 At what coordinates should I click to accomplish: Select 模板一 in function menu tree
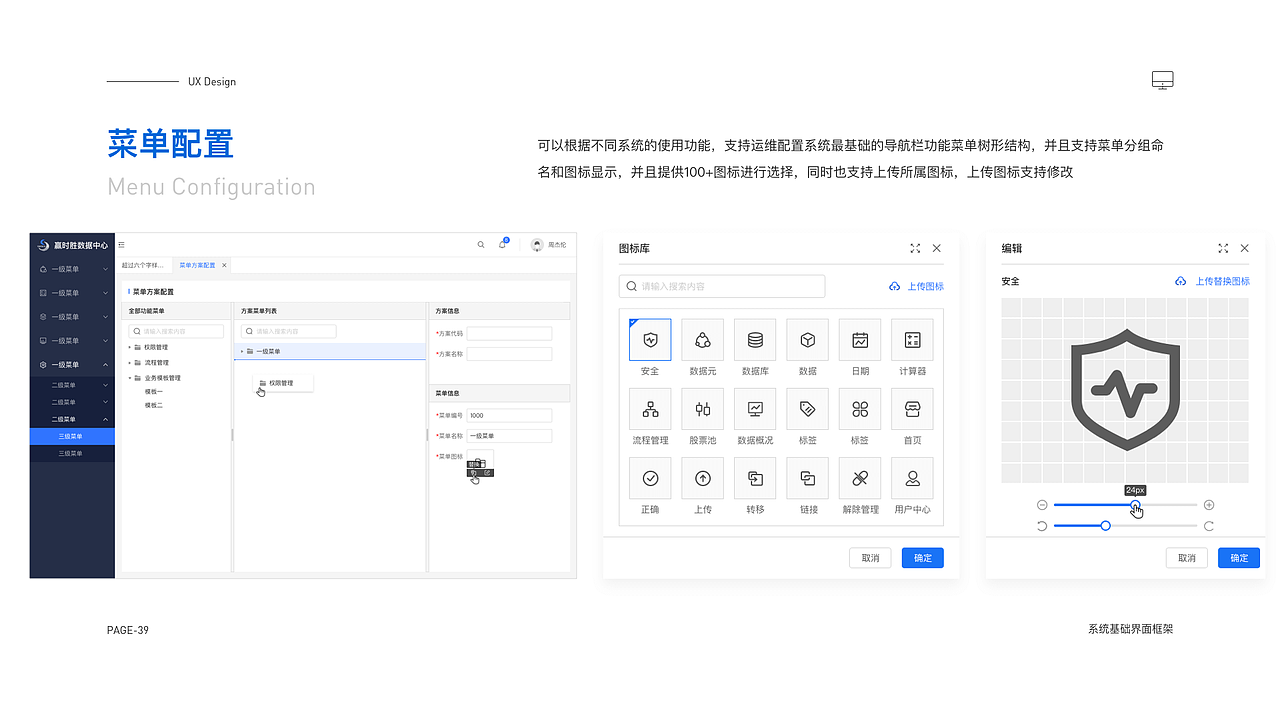pyautogui.click(x=153, y=392)
